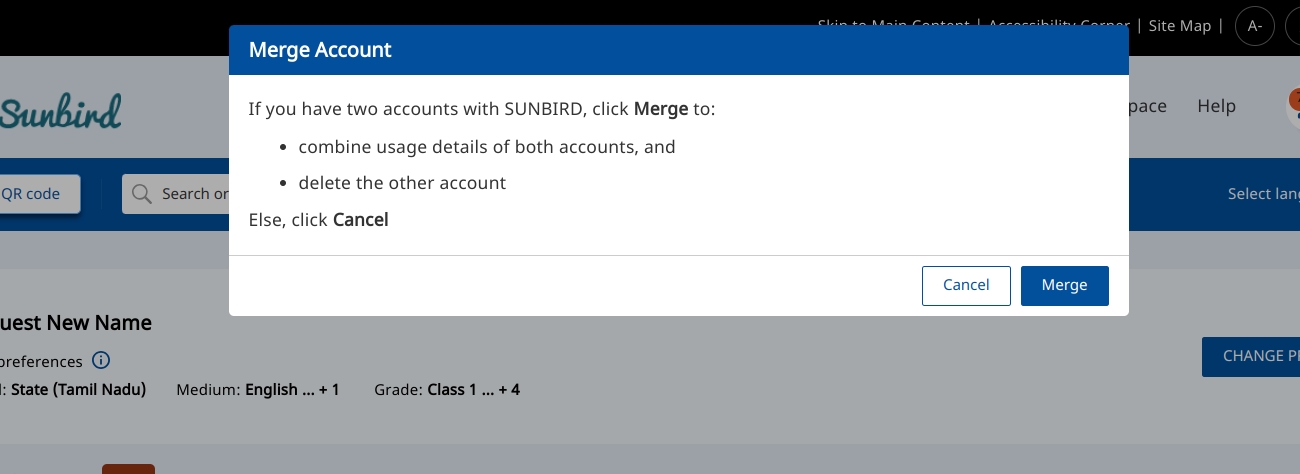The image size is (1300, 474).
Task: Open the user avatar with notification badge
Action: point(1292,105)
